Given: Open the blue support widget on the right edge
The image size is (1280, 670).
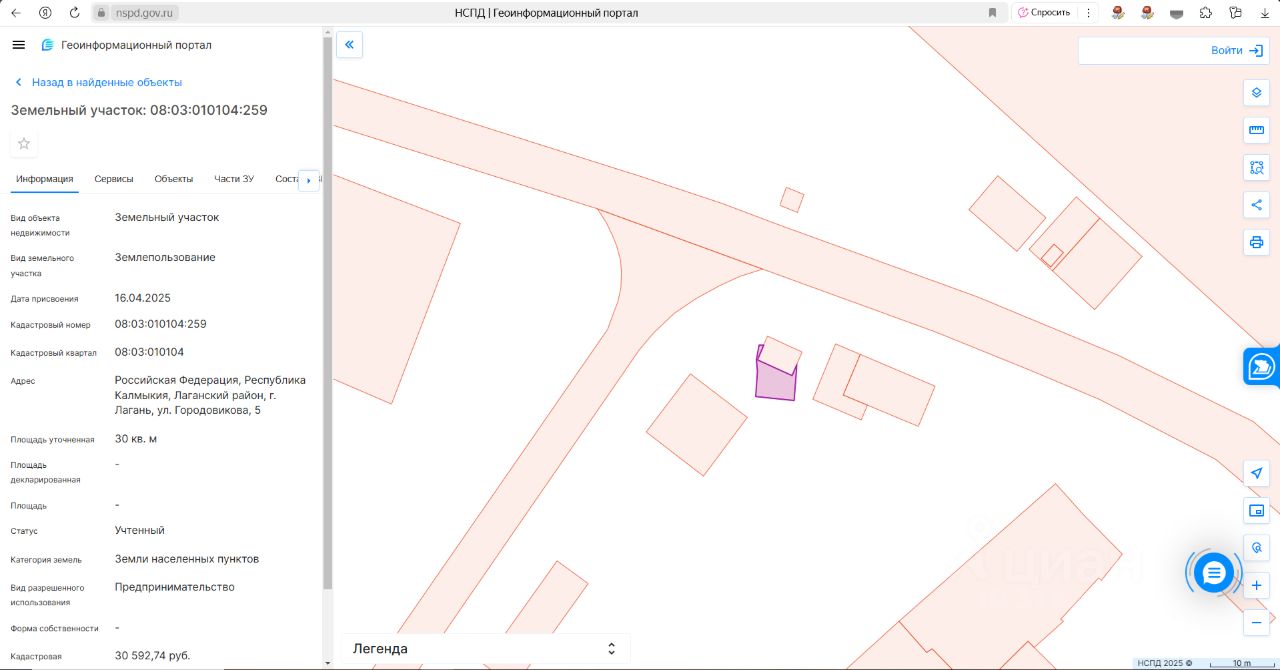Looking at the screenshot, I should pyautogui.click(x=1261, y=367).
